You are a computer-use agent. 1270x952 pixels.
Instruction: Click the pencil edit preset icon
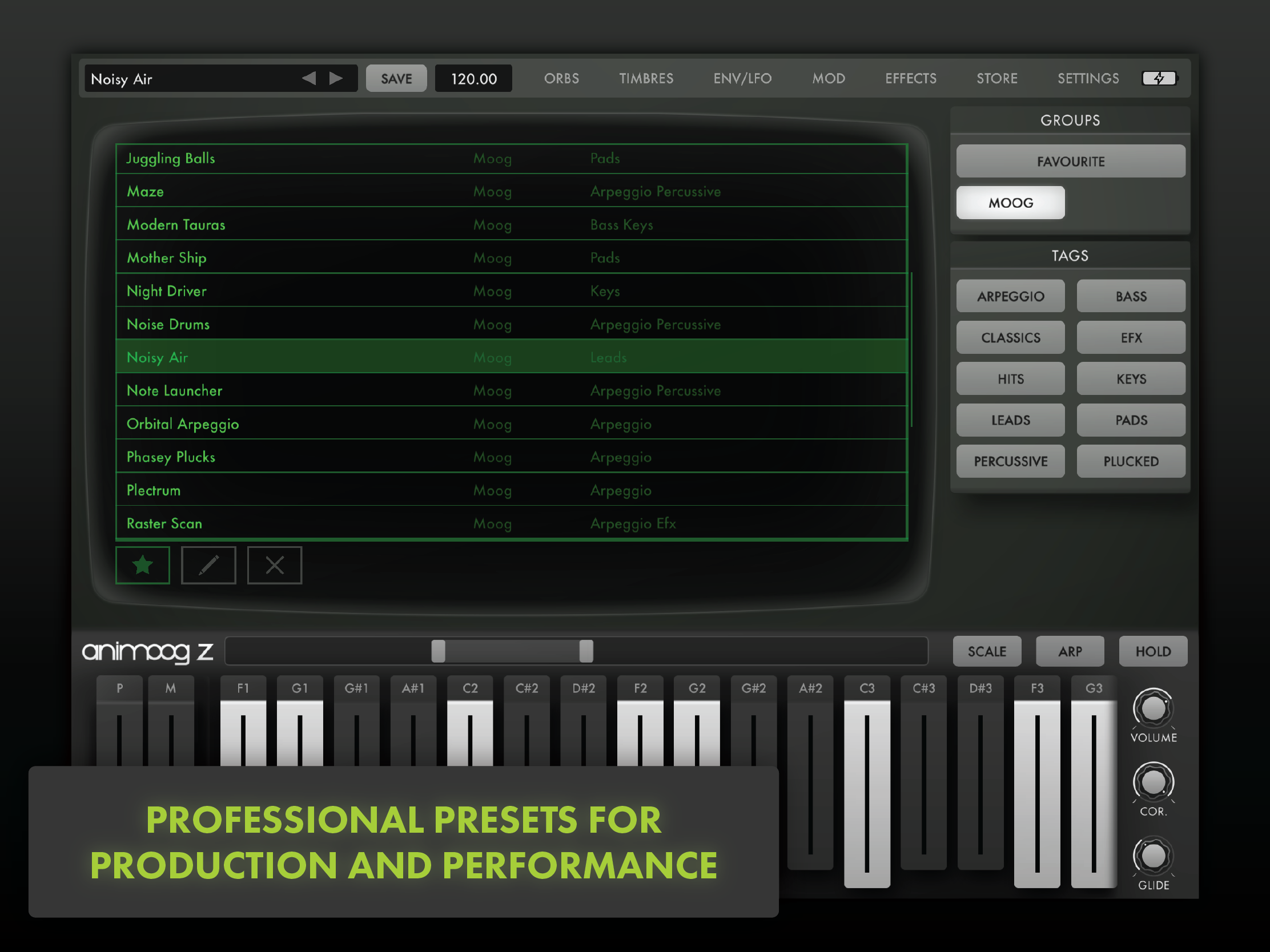(x=208, y=565)
